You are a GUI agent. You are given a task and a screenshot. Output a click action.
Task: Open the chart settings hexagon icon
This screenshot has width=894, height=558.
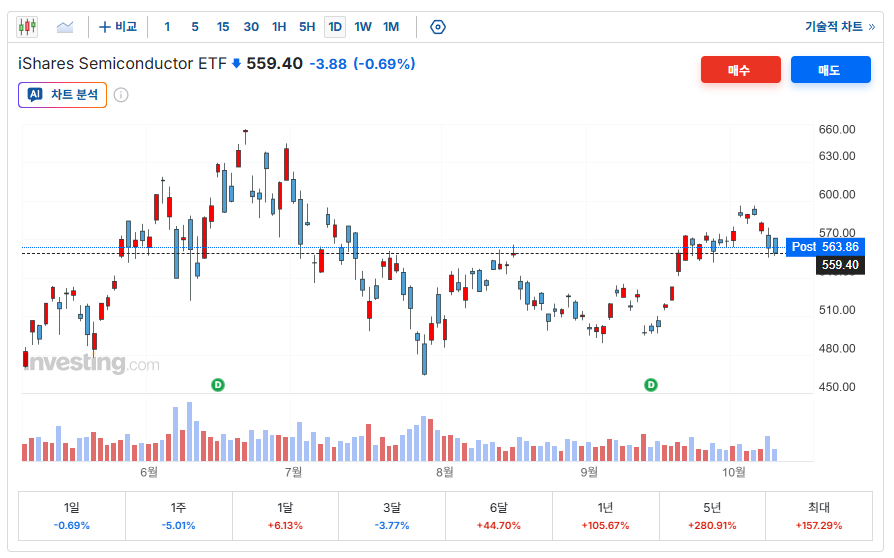[x=437, y=27]
